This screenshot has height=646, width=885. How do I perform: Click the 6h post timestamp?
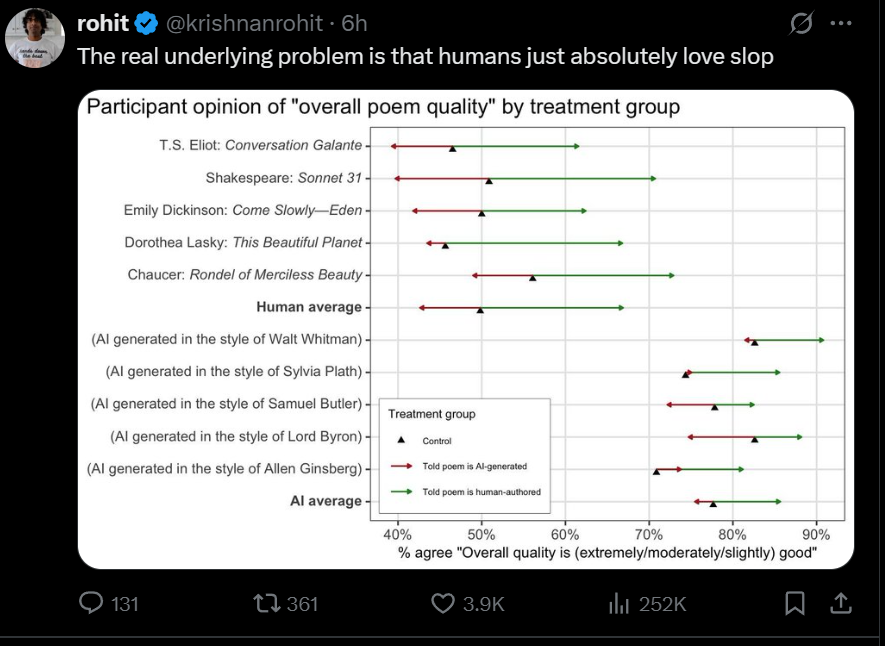[x=355, y=23]
